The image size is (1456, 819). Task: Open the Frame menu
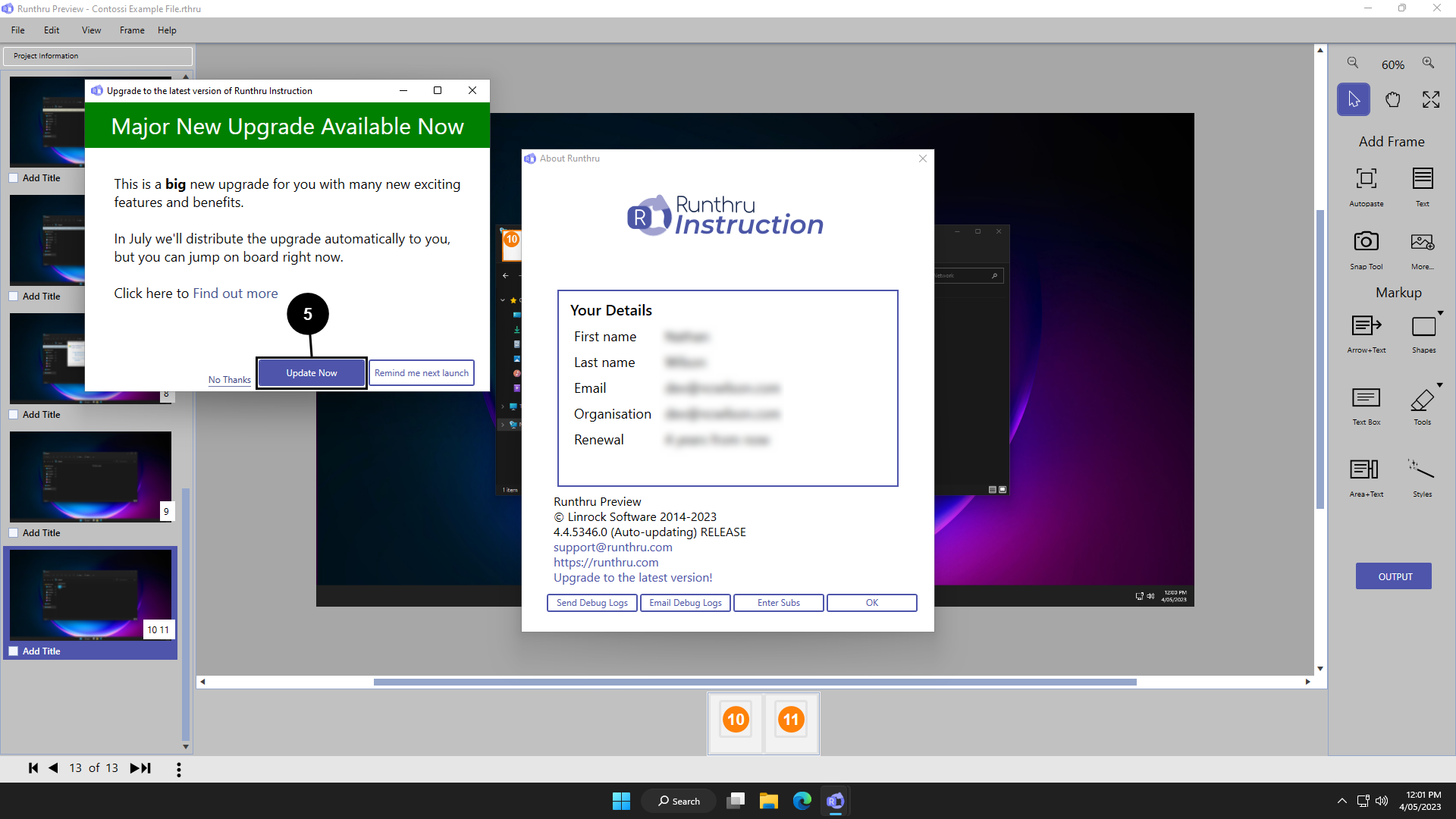(x=132, y=30)
